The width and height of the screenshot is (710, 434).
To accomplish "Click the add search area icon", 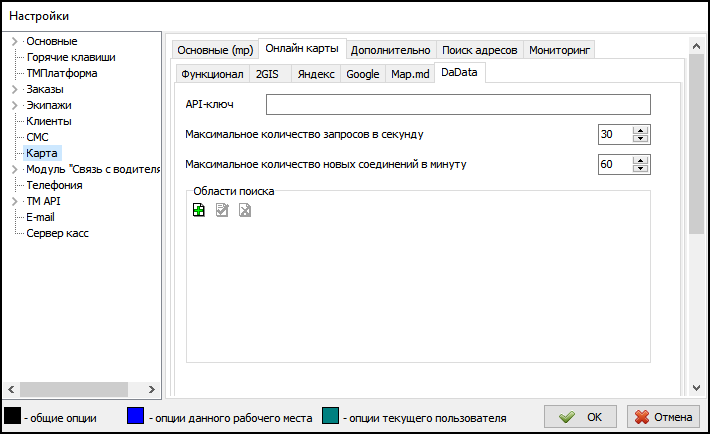I will (x=199, y=210).
